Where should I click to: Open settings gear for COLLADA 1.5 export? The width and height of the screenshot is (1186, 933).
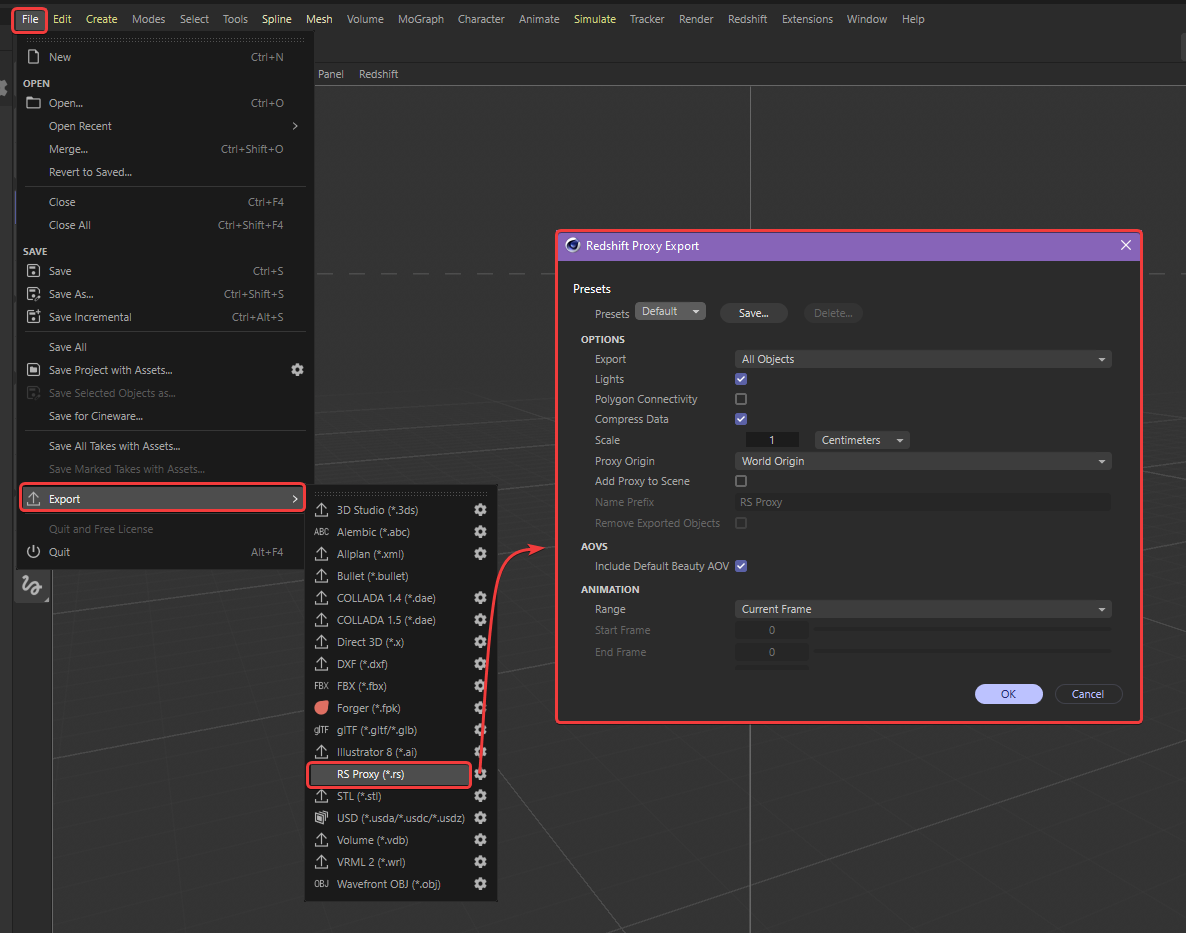click(x=480, y=619)
